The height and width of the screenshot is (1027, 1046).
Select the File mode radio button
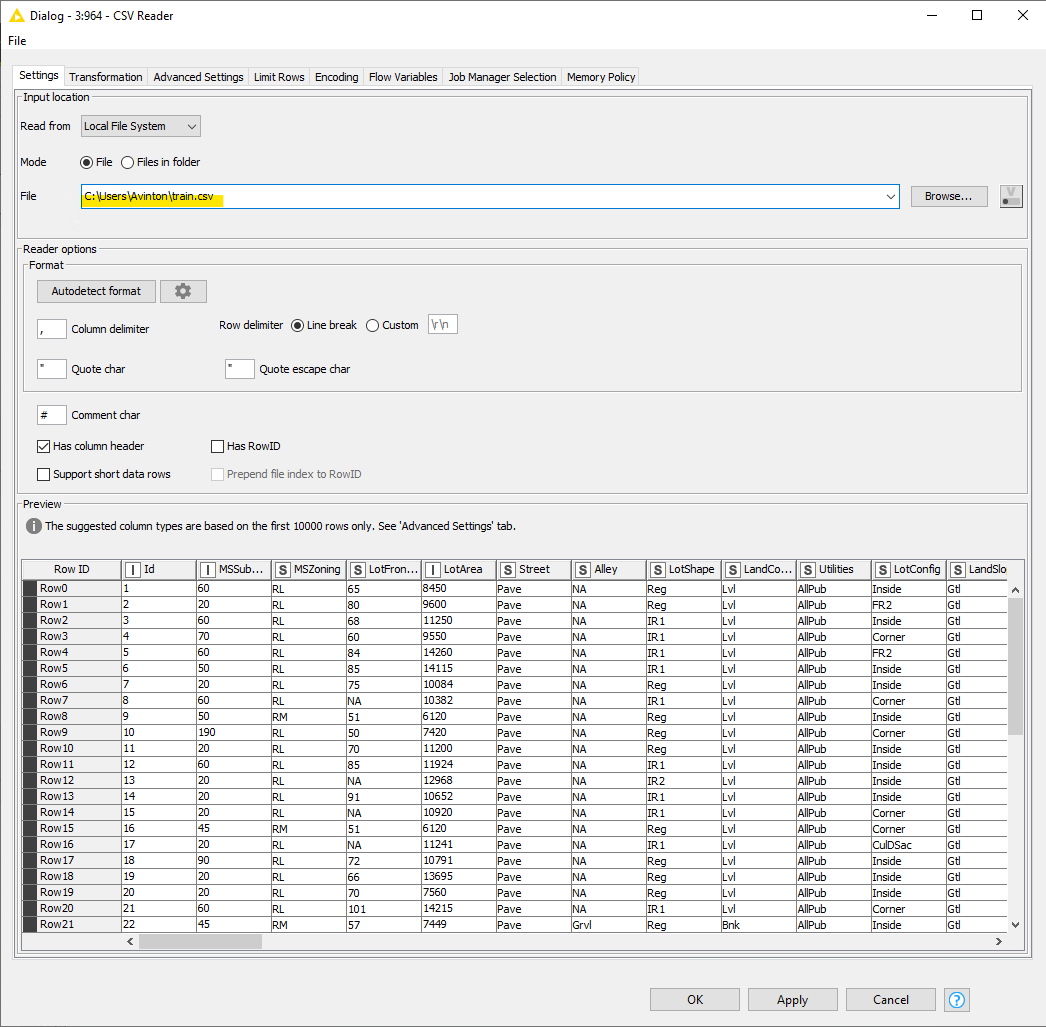[86, 162]
